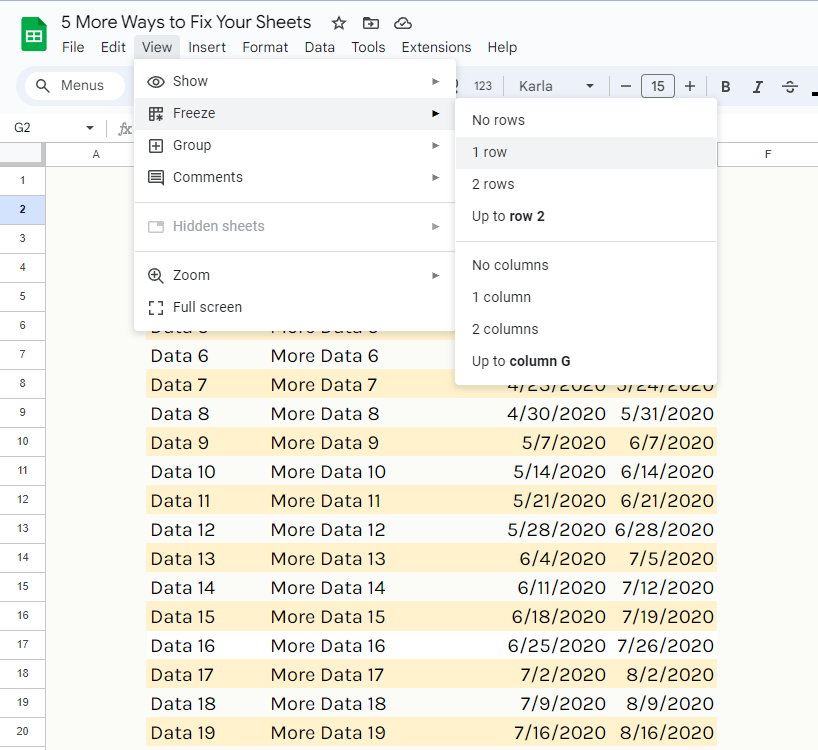Increase font size with plus button

tap(690, 86)
